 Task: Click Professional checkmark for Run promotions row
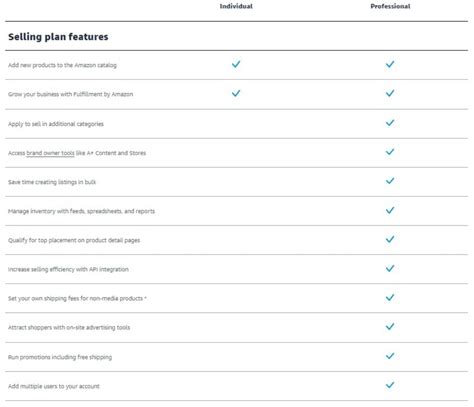(390, 356)
